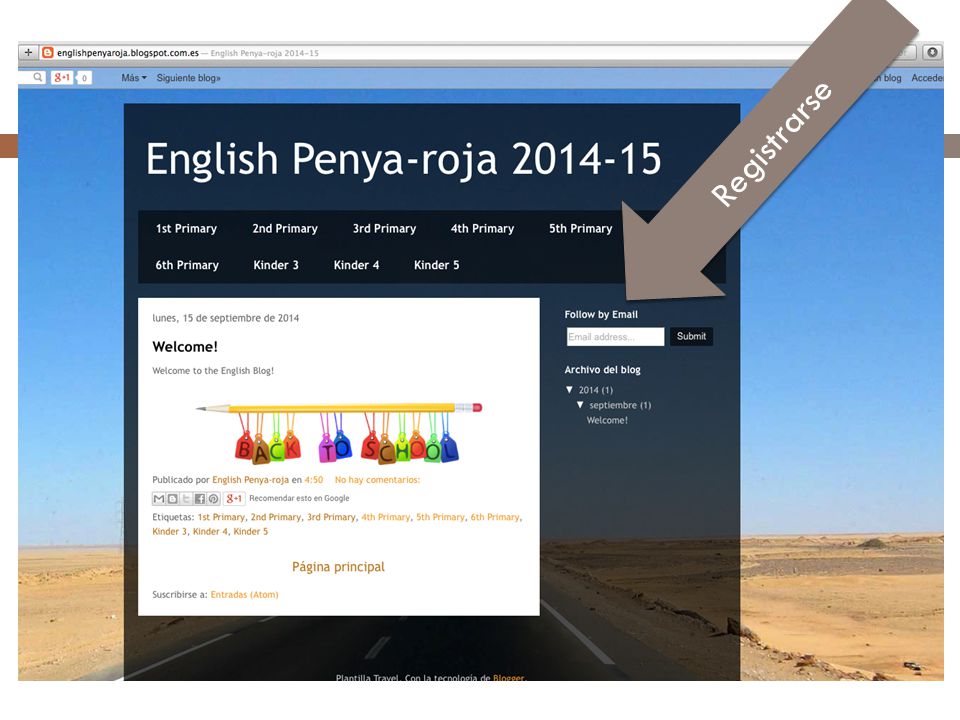
Task: Click the downloads icon at browser bar end
Action: [932, 53]
